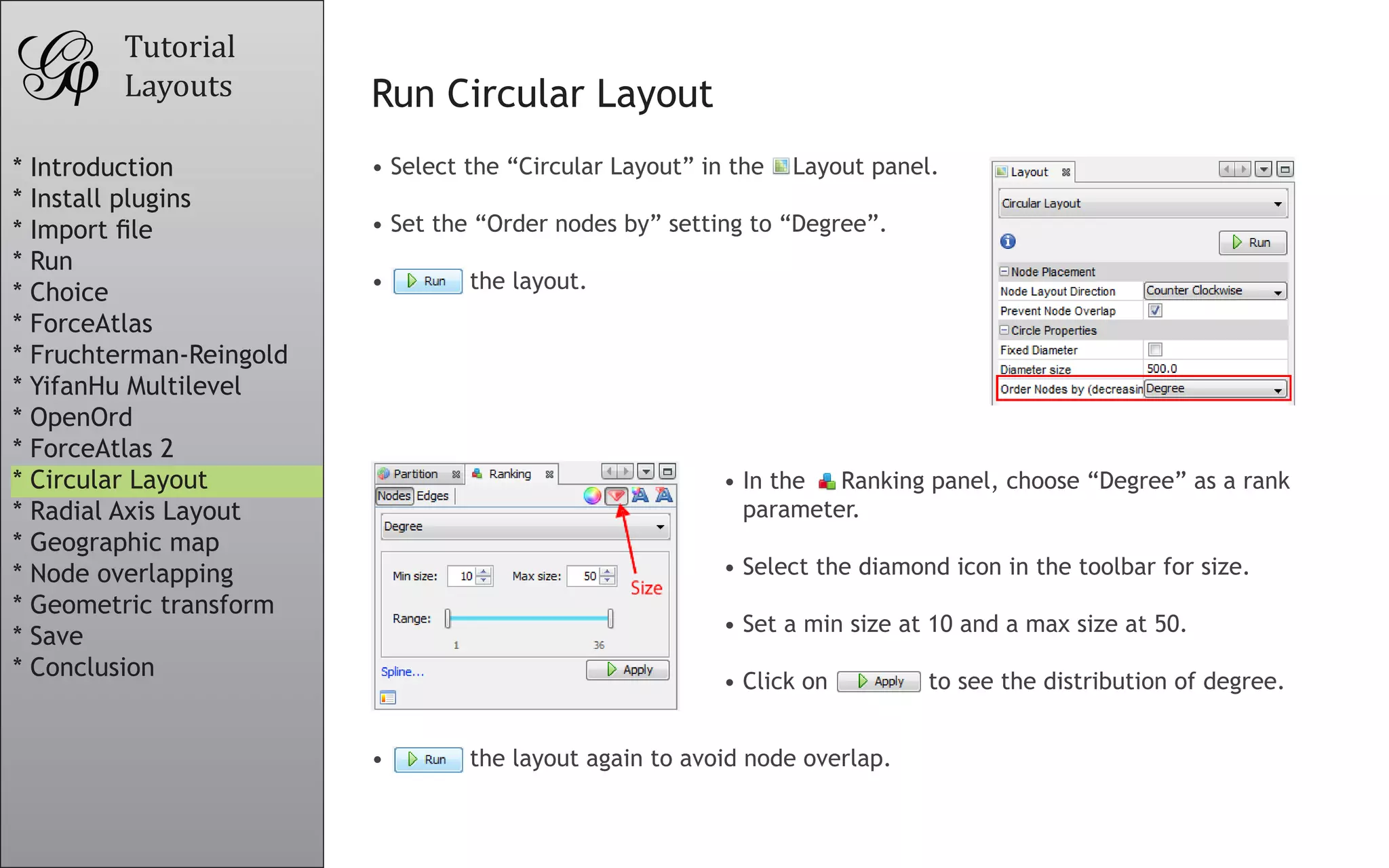This screenshot has width=1389, height=868.
Task: Click the Diameter size value 500.0
Action: coord(1162,369)
